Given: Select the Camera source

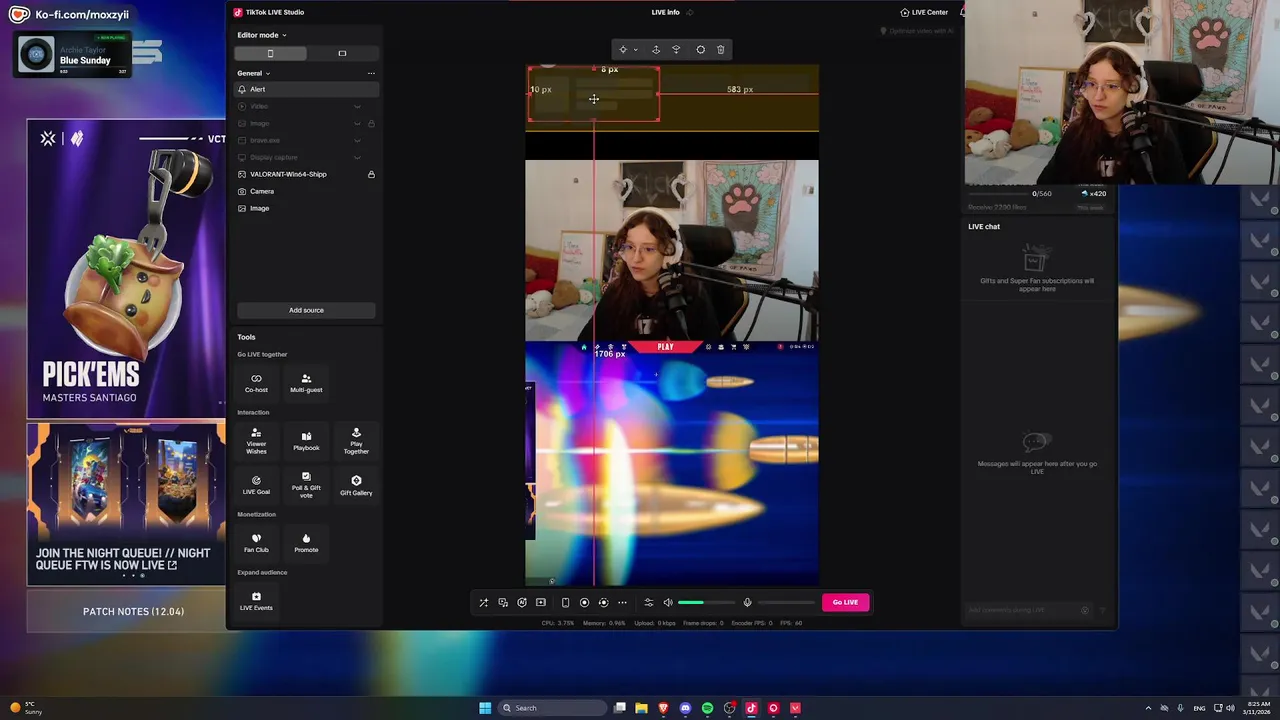Looking at the screenshot, I should coord(306,191).
